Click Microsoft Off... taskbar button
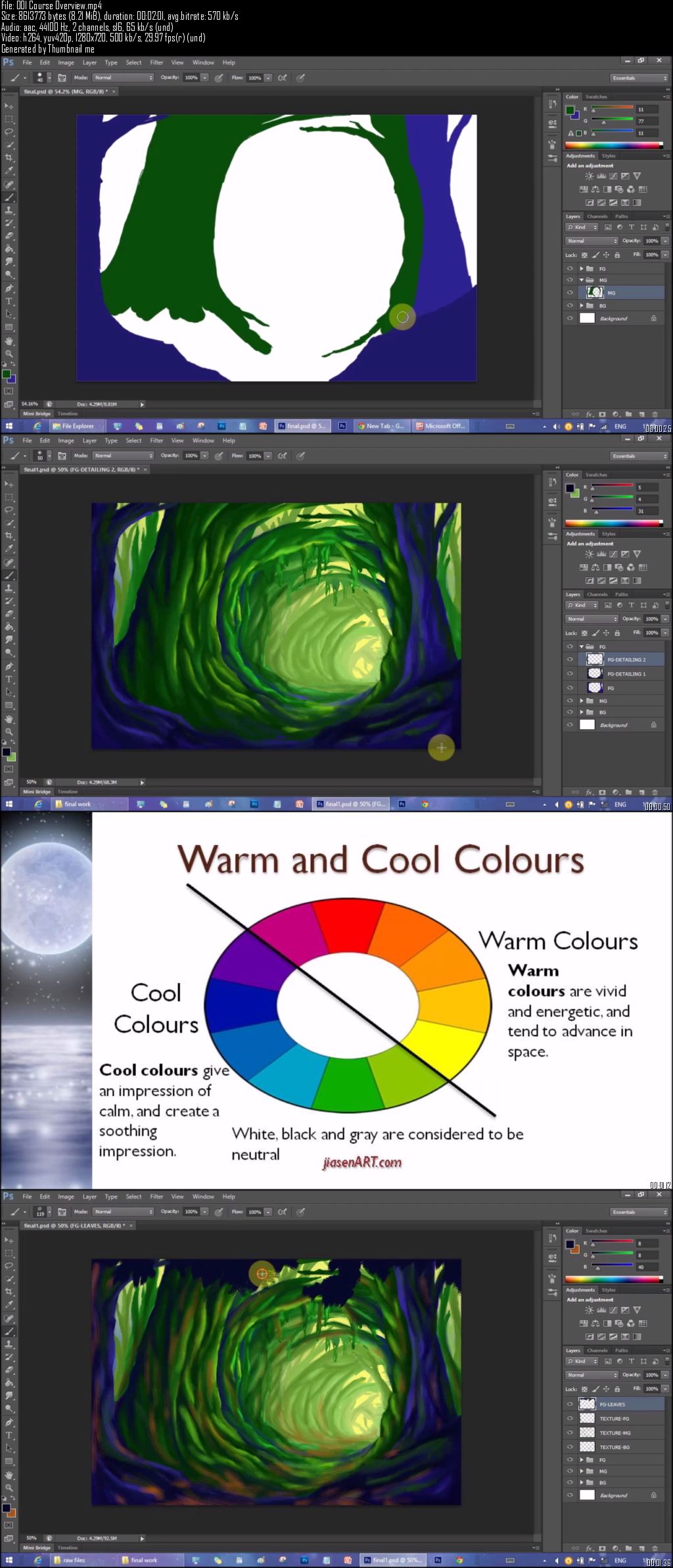The image size is (673, 1568). pyautogui.click(x=440, y=426)
